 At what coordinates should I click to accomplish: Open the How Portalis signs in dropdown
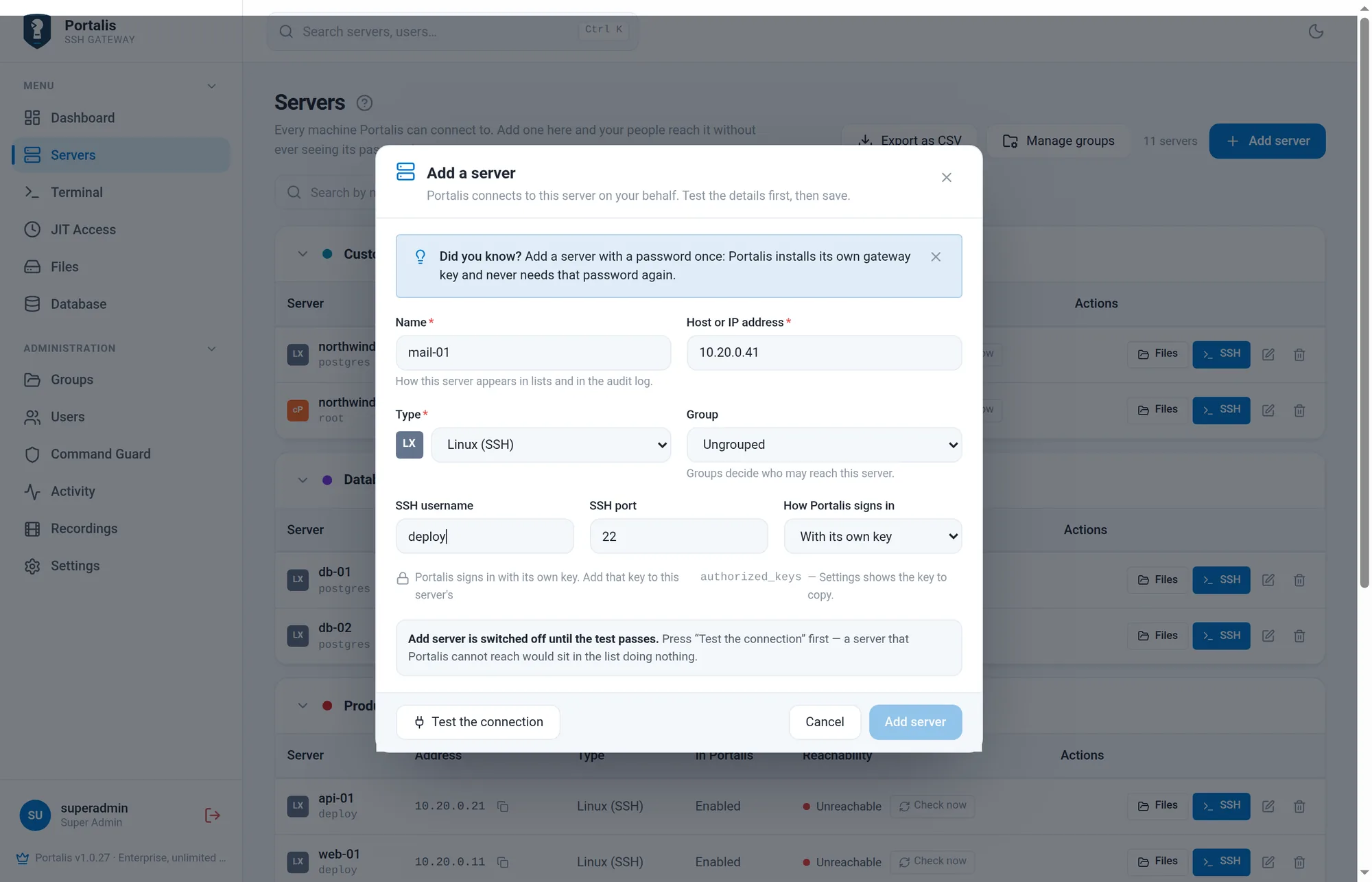(x=873, y=536)
